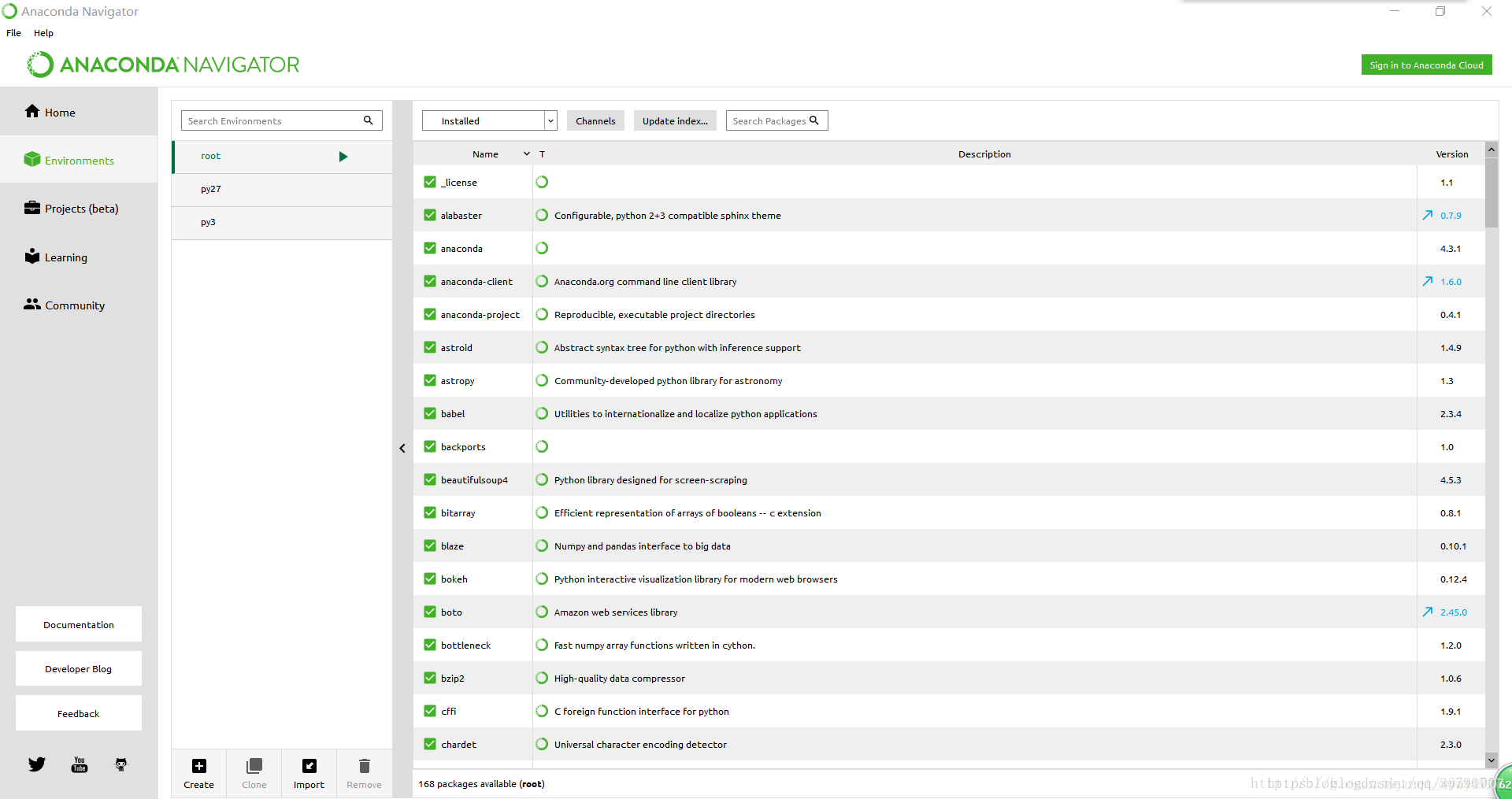
Task: Click search magnifier in Search Environments
Action: click(x=368, y=120)
